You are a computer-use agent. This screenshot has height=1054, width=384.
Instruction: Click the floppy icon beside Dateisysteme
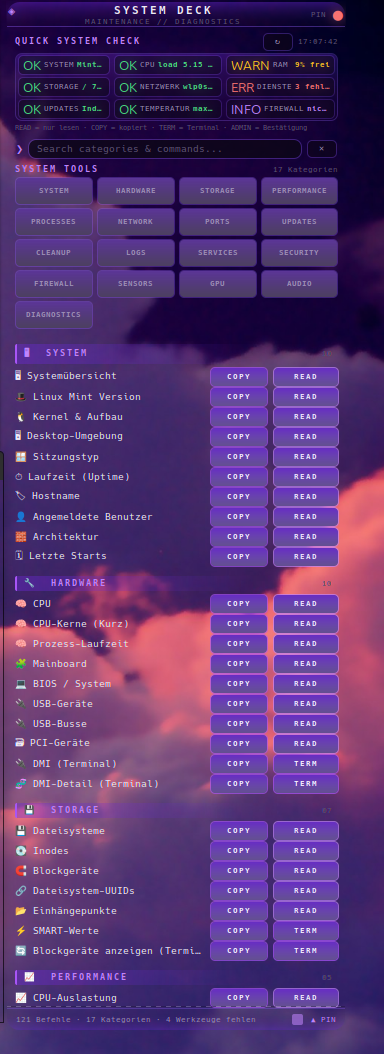[x=21, y=831]
